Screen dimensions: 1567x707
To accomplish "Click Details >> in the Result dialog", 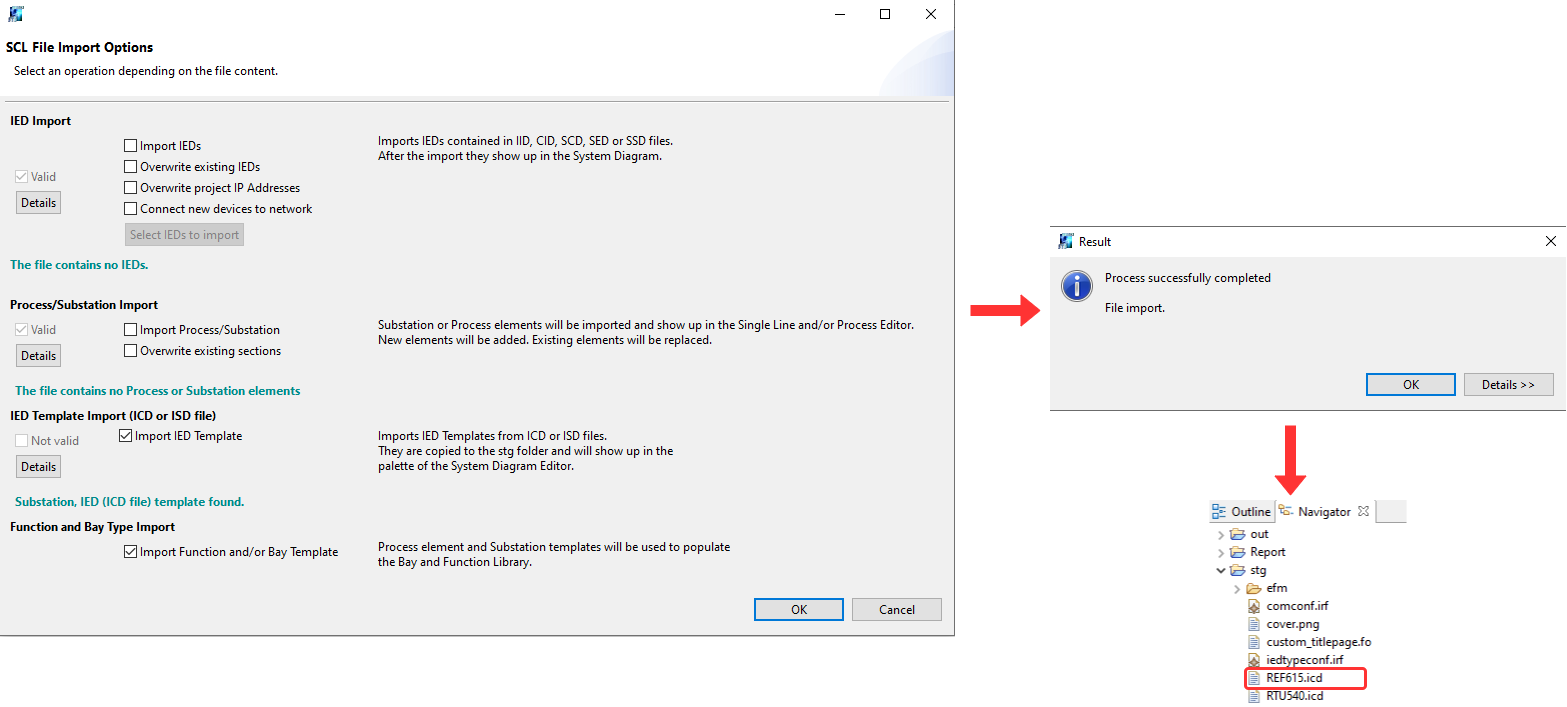I will pyautogui.click(x=1508, y=385).
